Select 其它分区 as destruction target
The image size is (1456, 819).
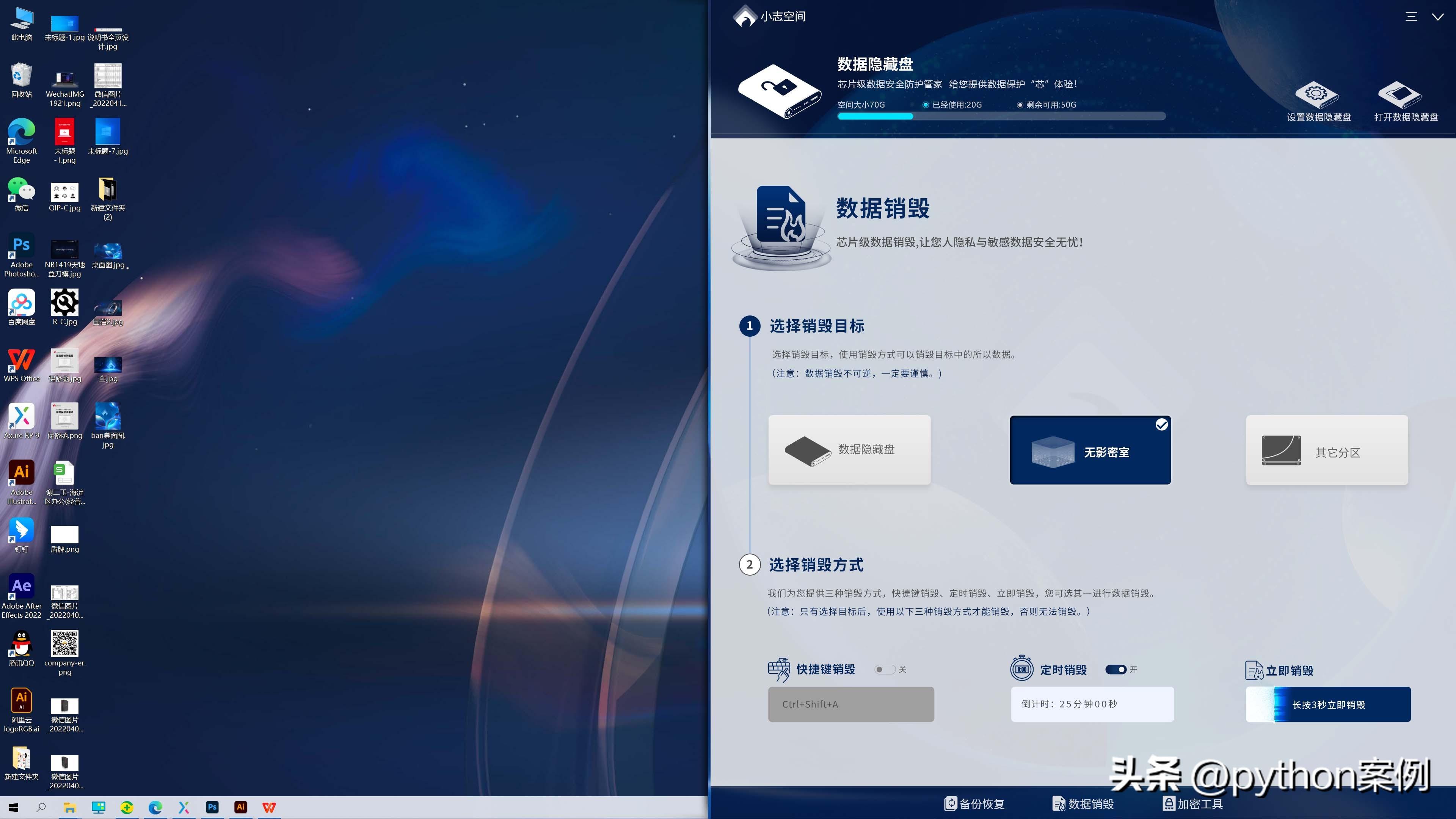[x=1327, y=450]
